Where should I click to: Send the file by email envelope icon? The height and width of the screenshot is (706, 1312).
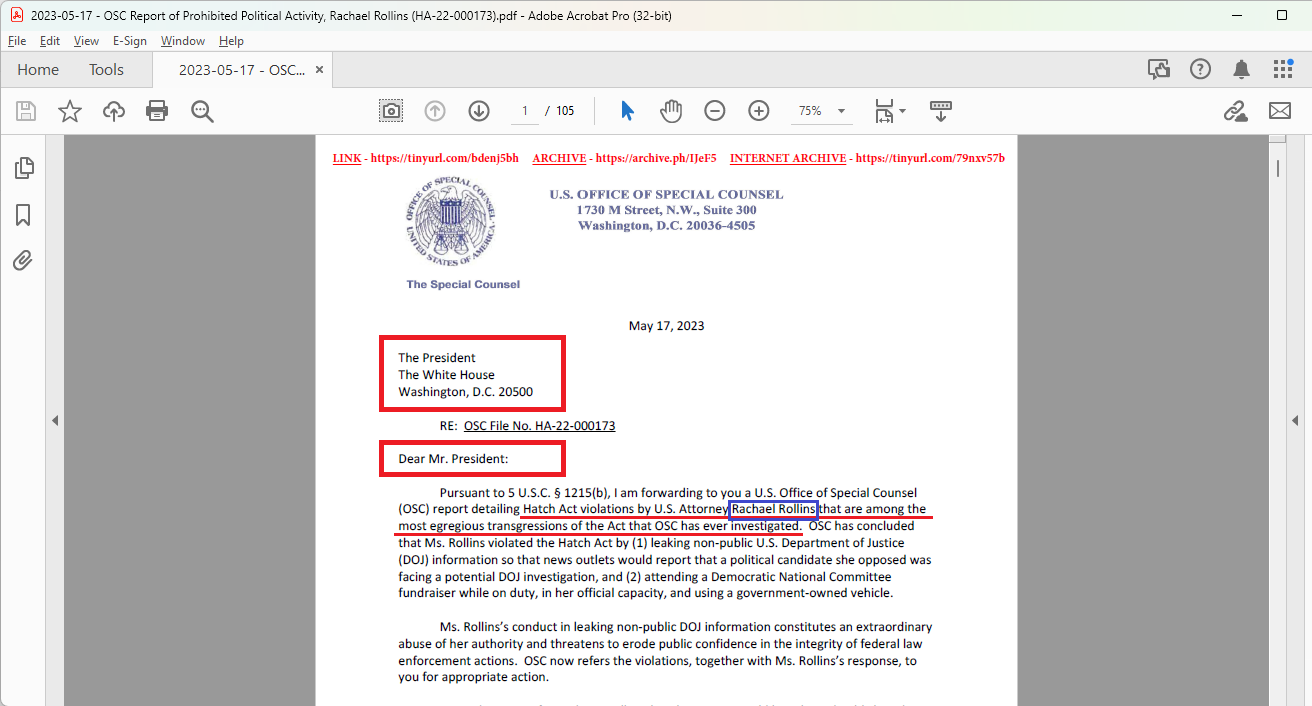click(x=1280, y=111)
